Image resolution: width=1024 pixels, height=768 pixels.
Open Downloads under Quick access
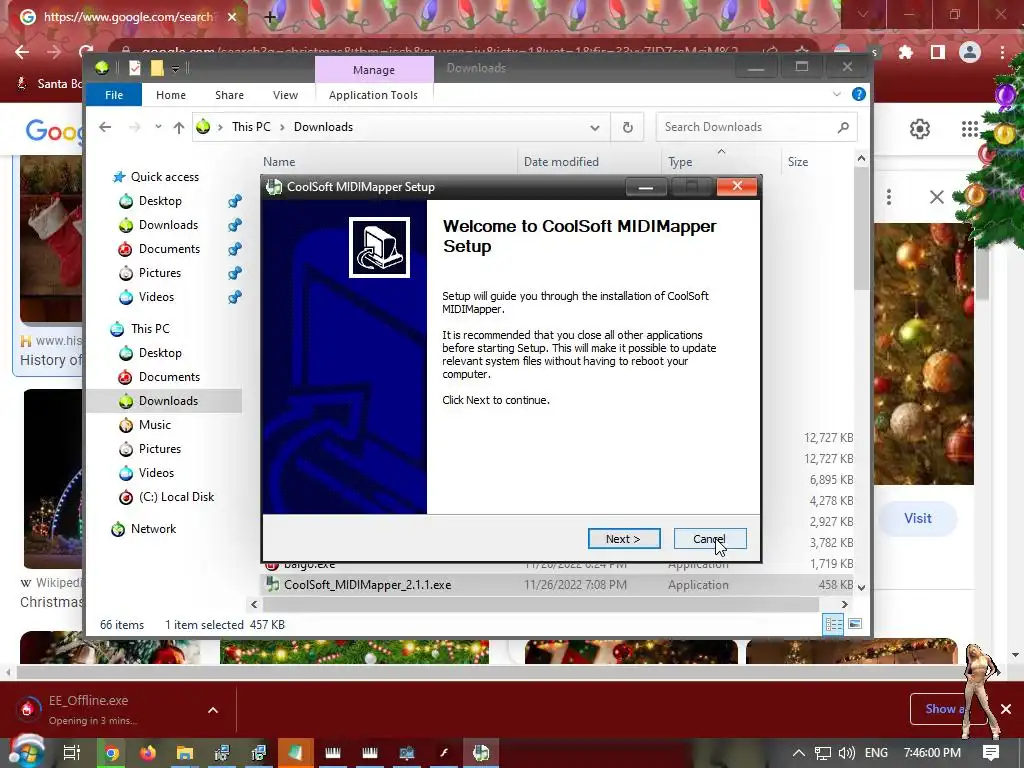tap(168, 225)
